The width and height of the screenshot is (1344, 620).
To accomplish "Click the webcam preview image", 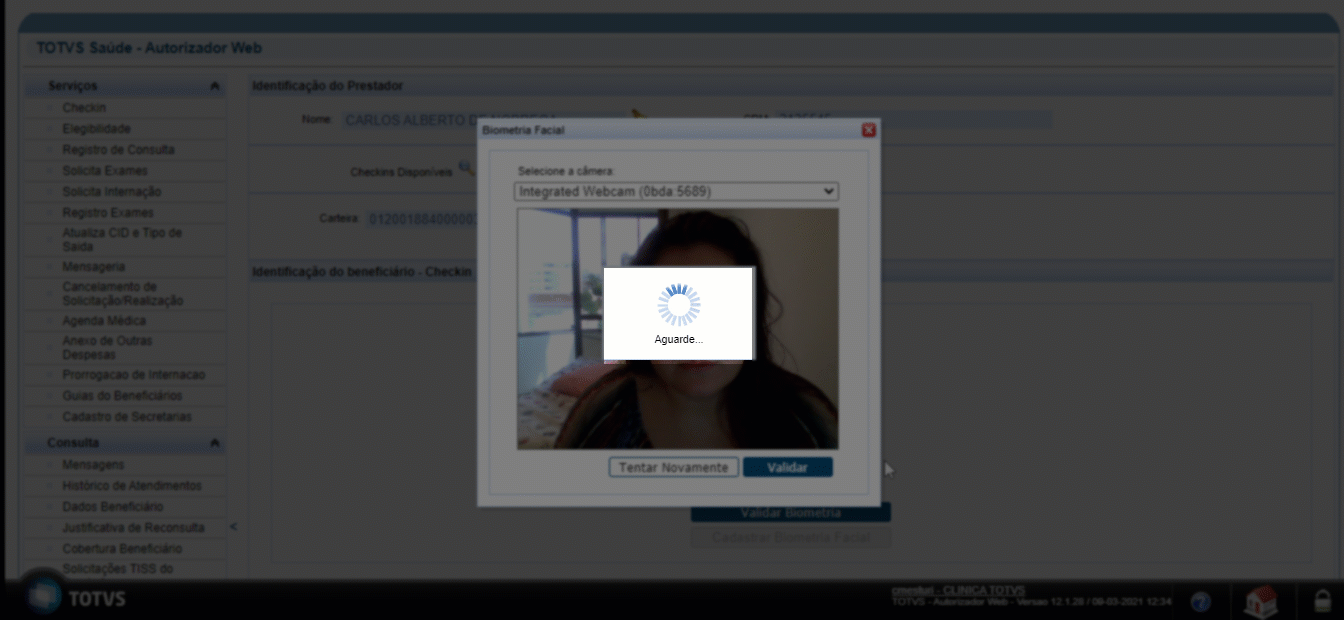I will tap(677, 329).
